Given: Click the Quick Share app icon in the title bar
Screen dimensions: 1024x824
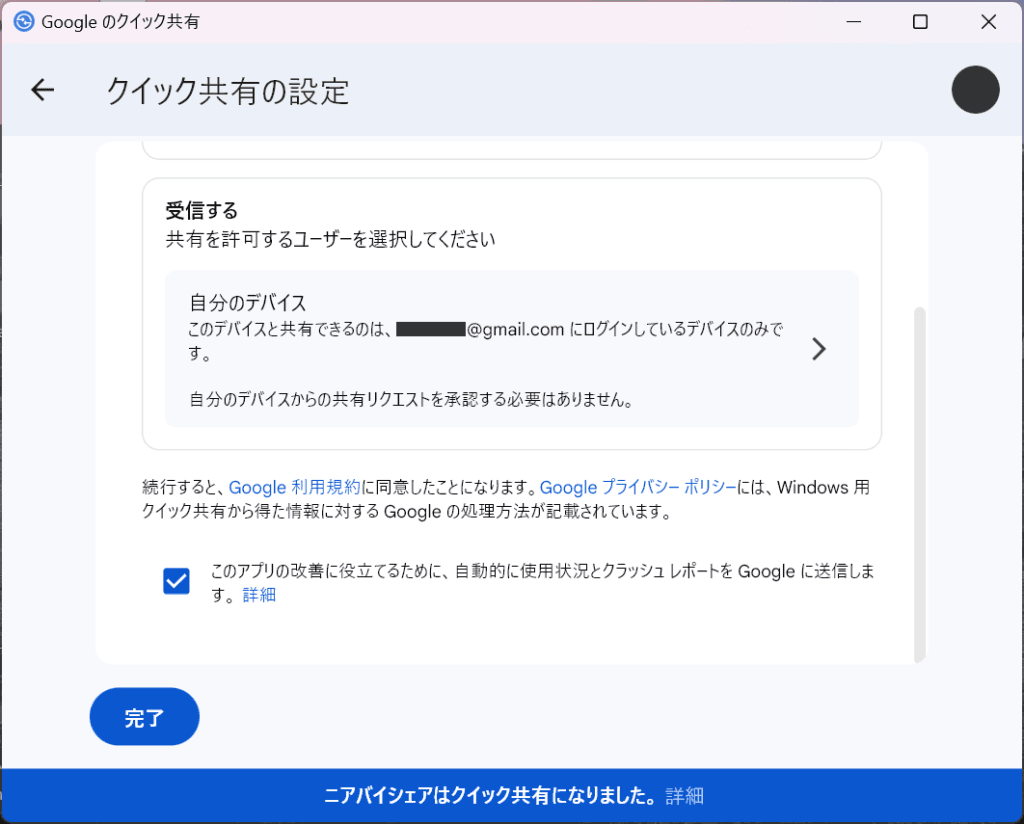Looking at the screenshot, I should [23, 20].
